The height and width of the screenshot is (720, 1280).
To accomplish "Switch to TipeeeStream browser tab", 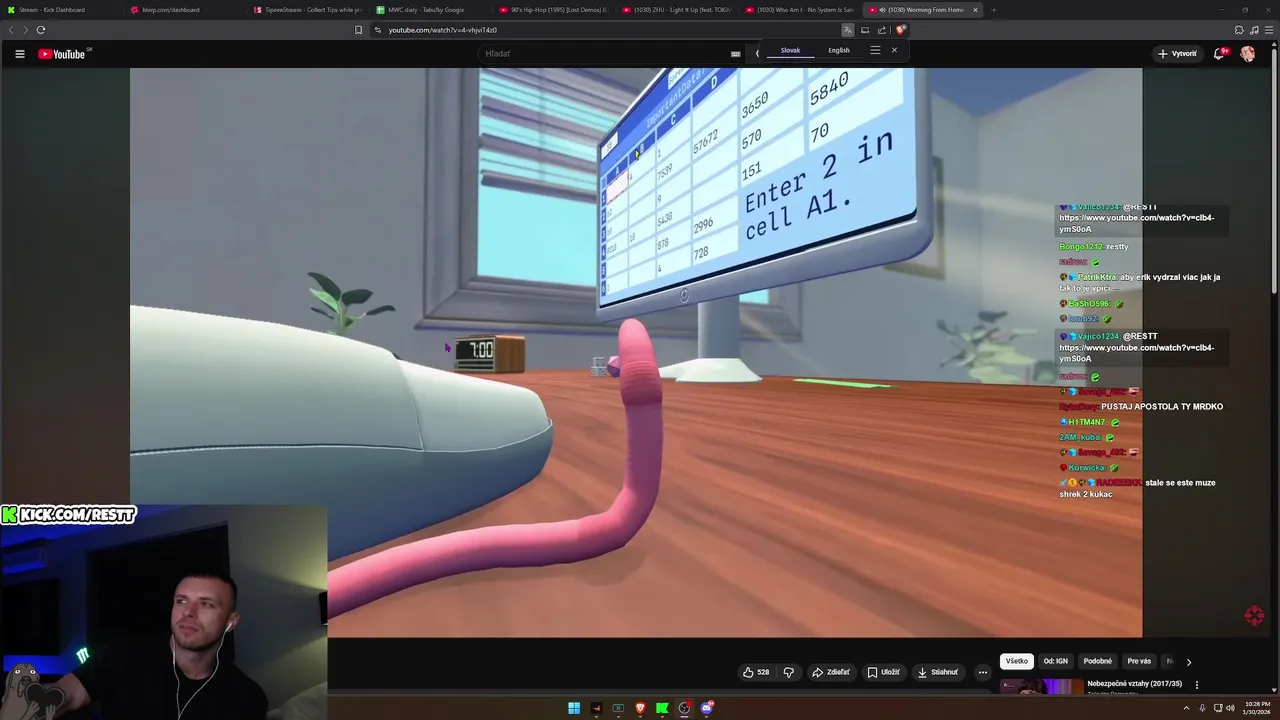I will (x=306, y=10).
